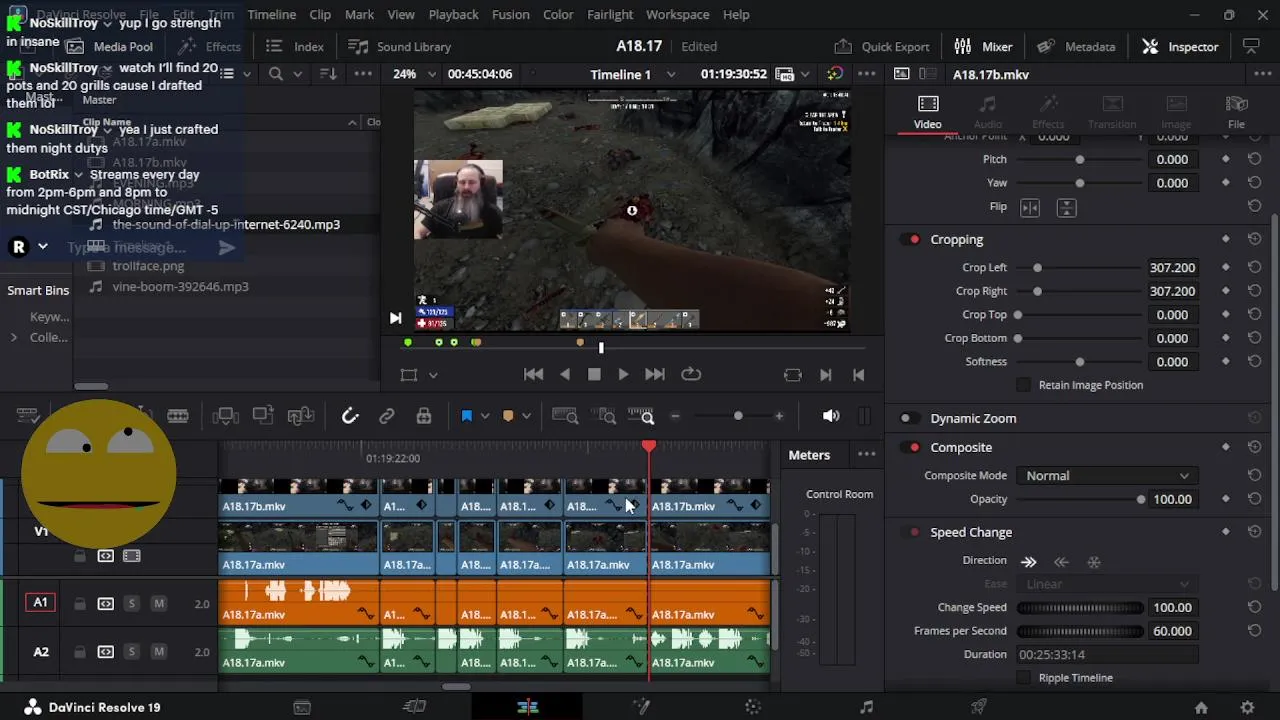Click the Quick Export button
This screenshot has width=1280, height=720.
click(881, 46)
